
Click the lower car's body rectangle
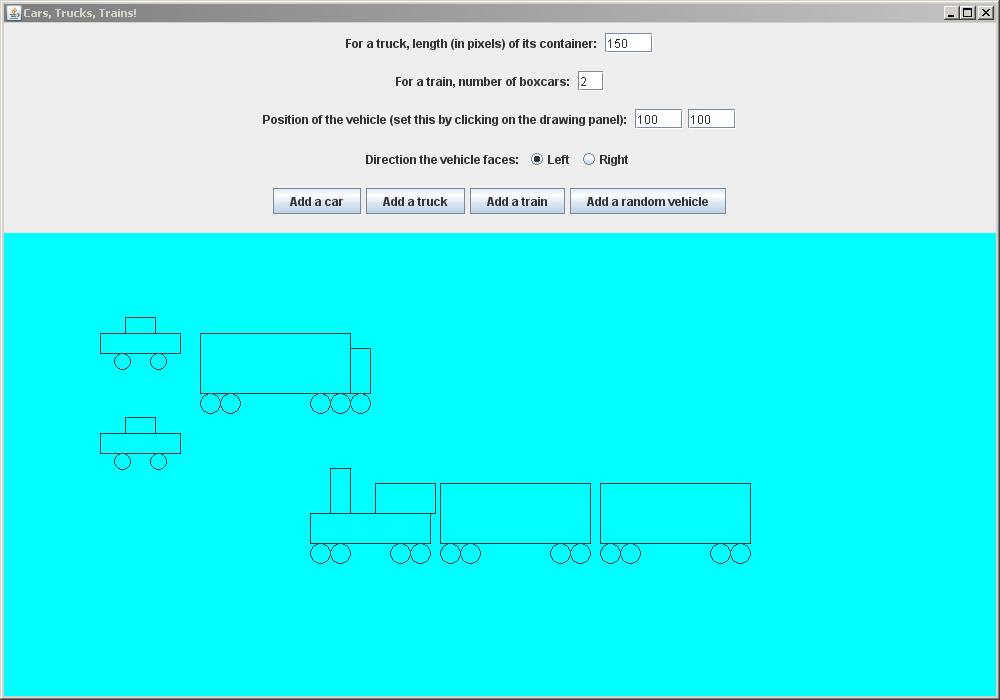(140, 443)
